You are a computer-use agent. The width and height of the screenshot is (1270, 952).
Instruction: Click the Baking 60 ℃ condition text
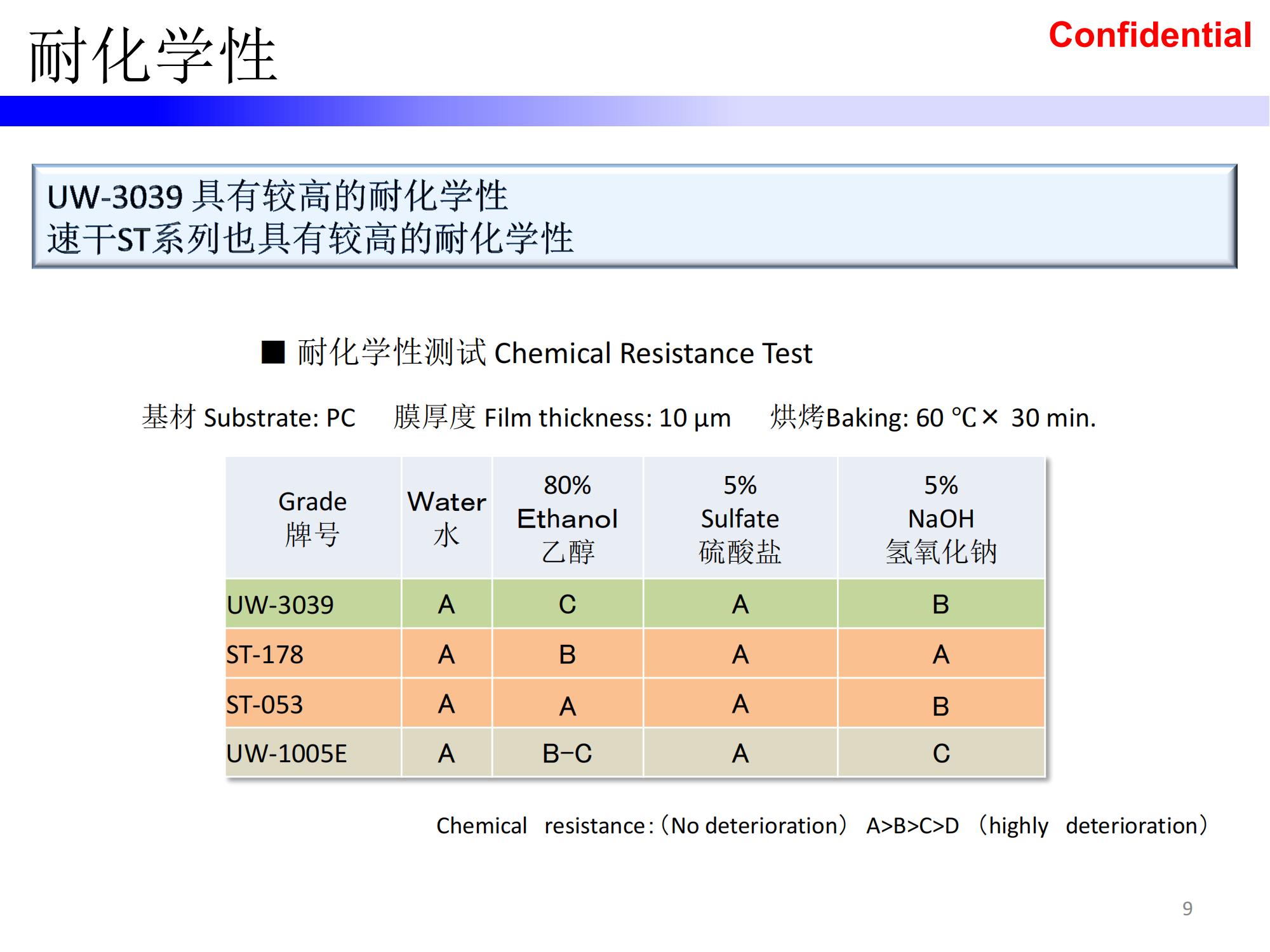pos(933,418)
